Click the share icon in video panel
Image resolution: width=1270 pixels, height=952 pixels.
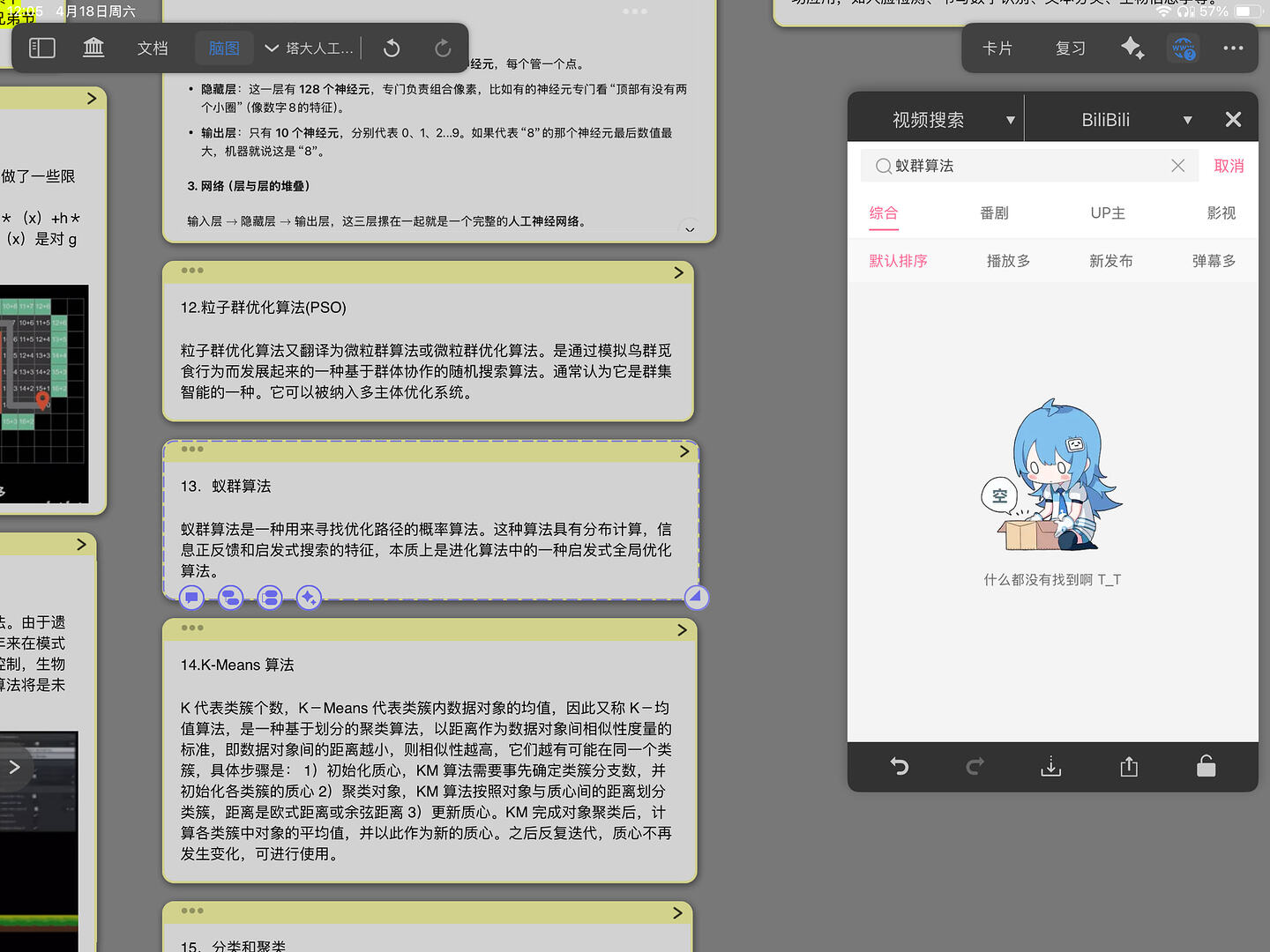[x=1129, y=767]
